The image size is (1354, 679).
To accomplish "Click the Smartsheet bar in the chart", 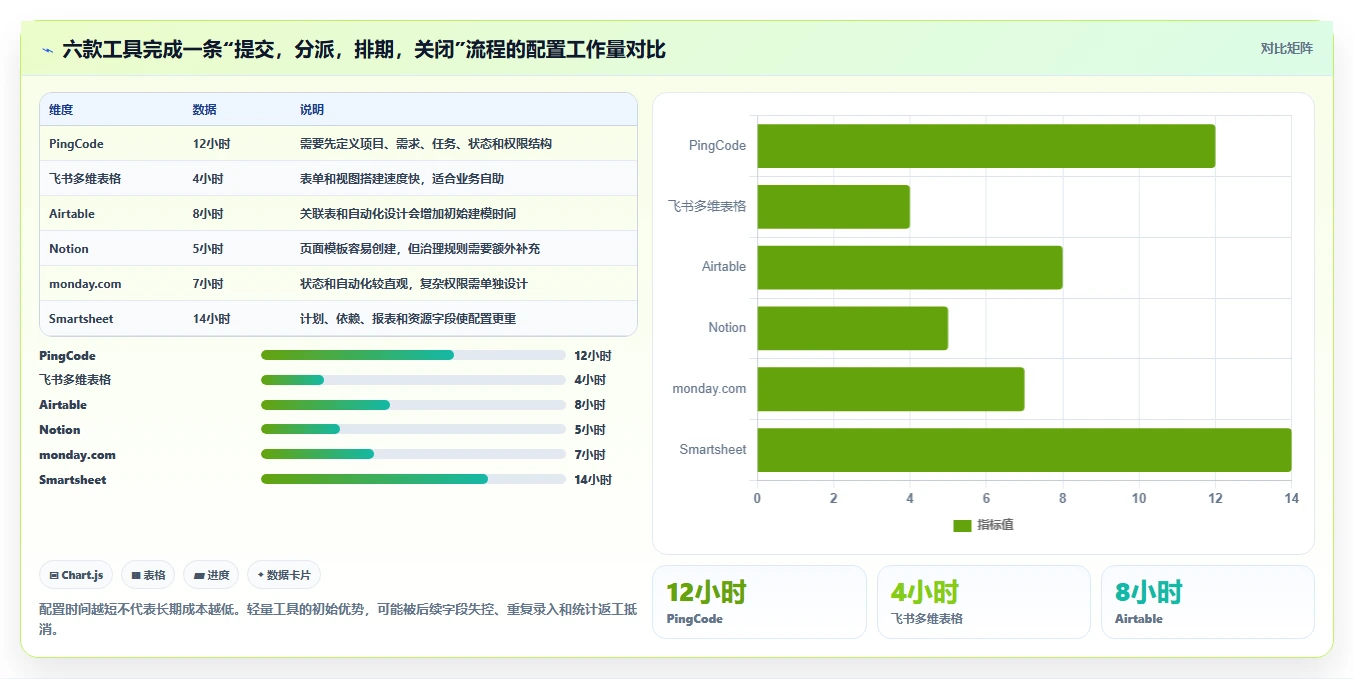I will click(x=1024, y=450).
